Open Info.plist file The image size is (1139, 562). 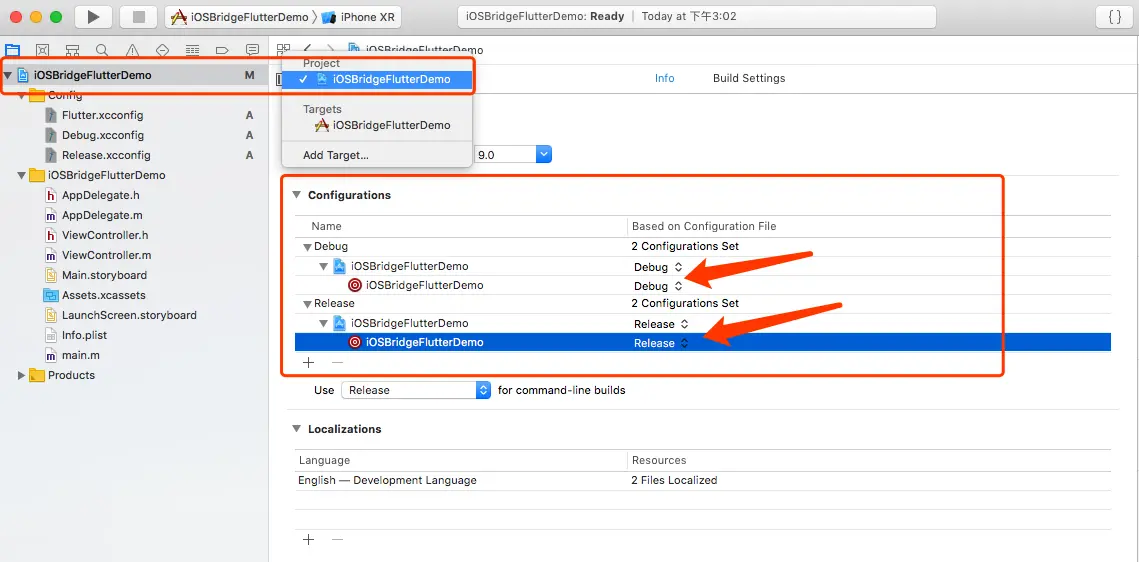84,335
